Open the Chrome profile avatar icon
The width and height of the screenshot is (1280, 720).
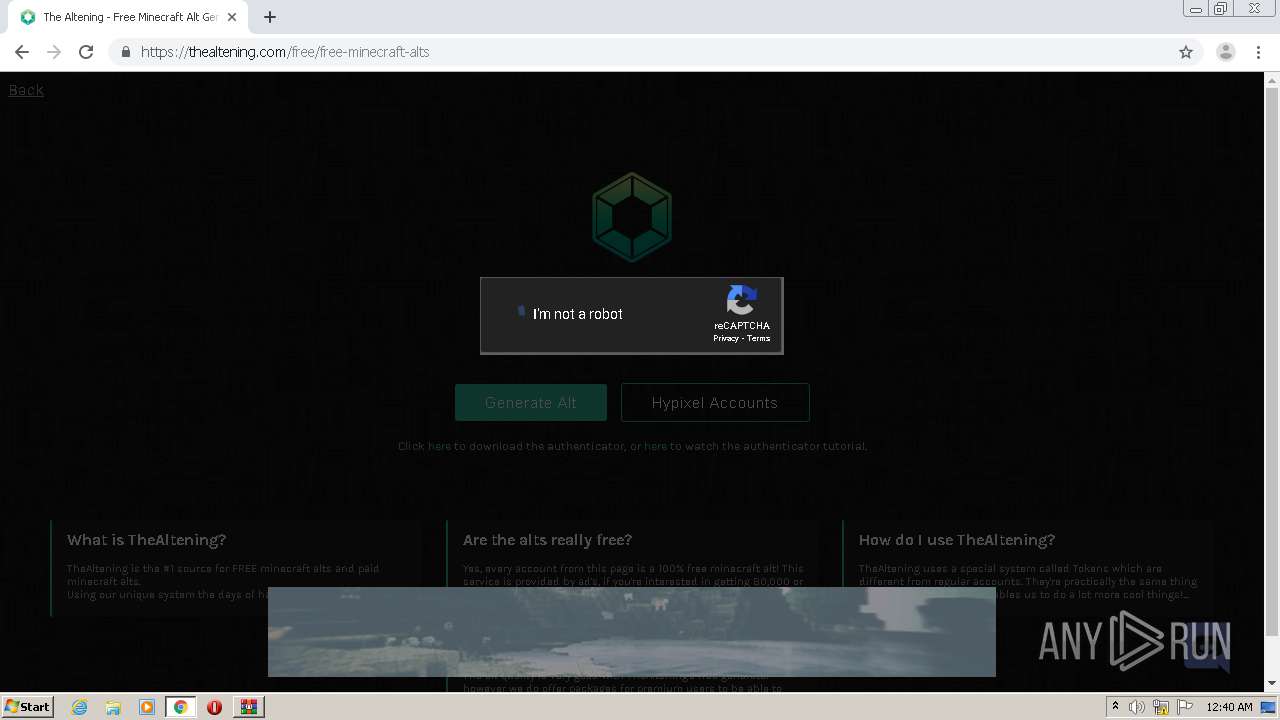click(x=1226, y=52)
